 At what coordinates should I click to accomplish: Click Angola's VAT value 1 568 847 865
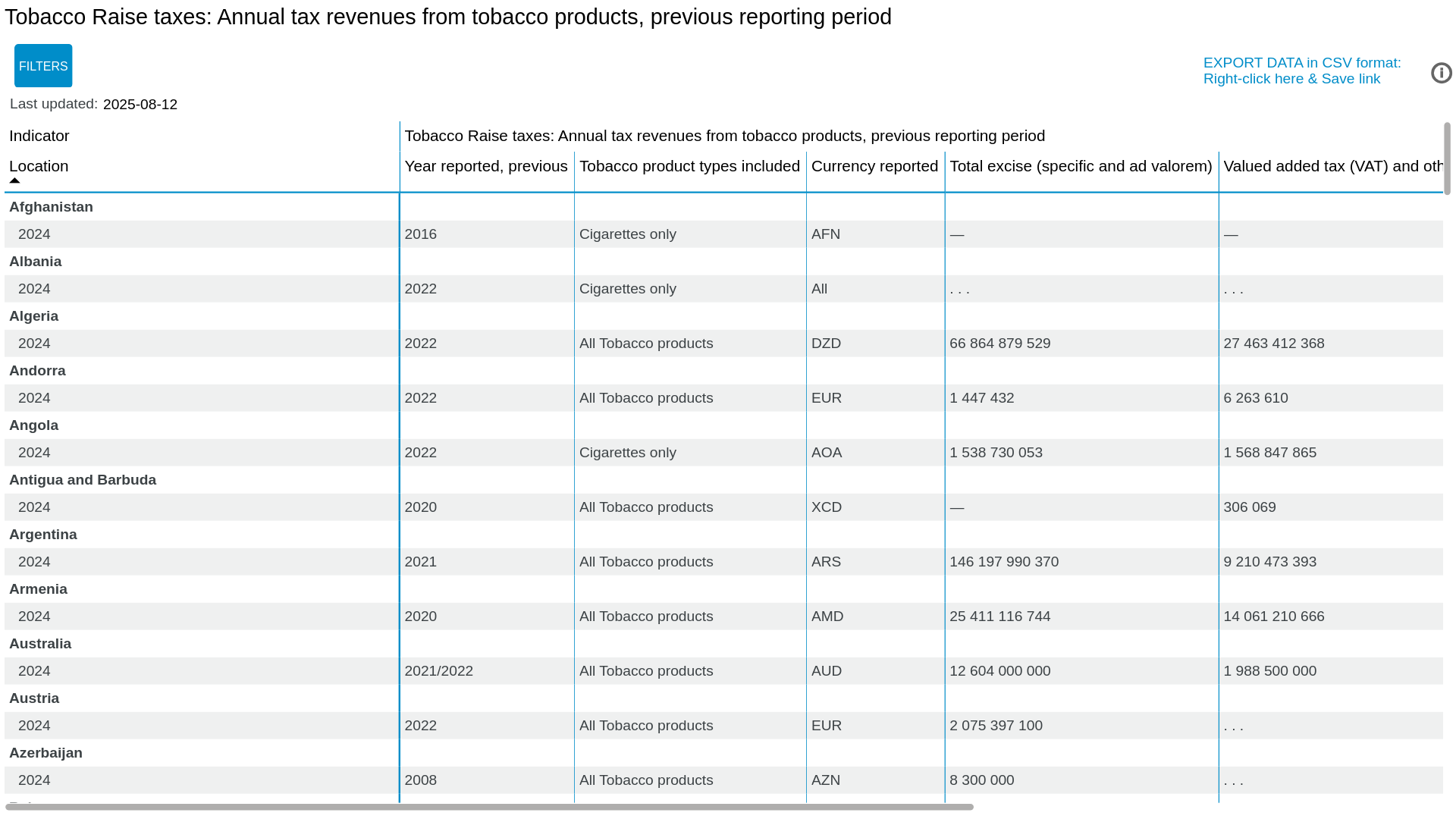(1269, 453)
